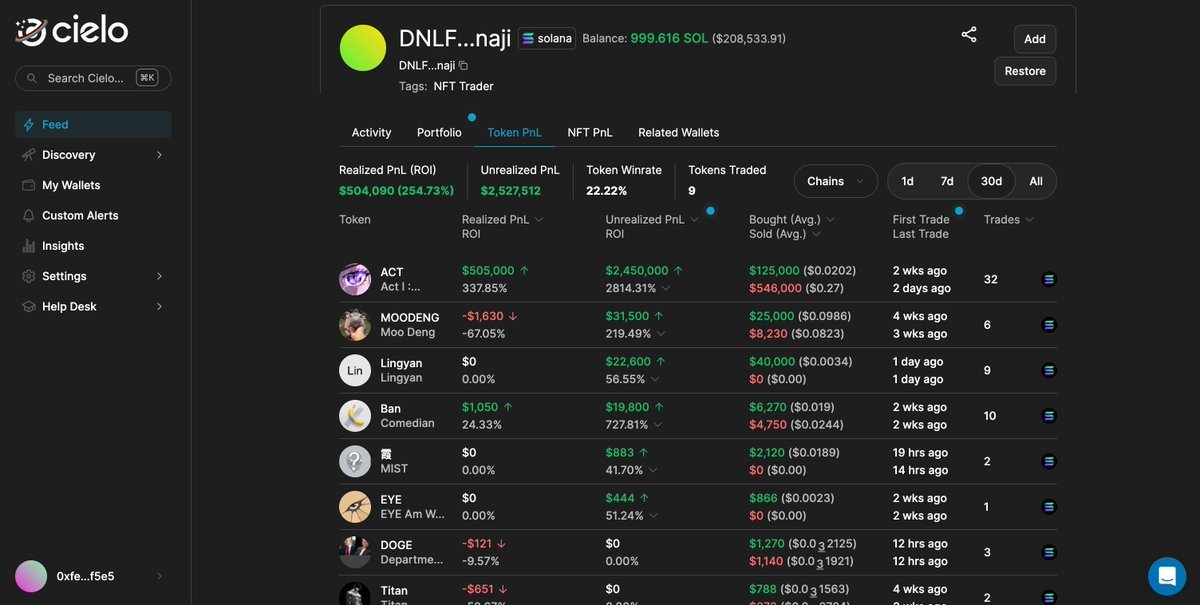
Task: Copy the DNLF...naji wallet address
Action: click(x=463, y=66)
